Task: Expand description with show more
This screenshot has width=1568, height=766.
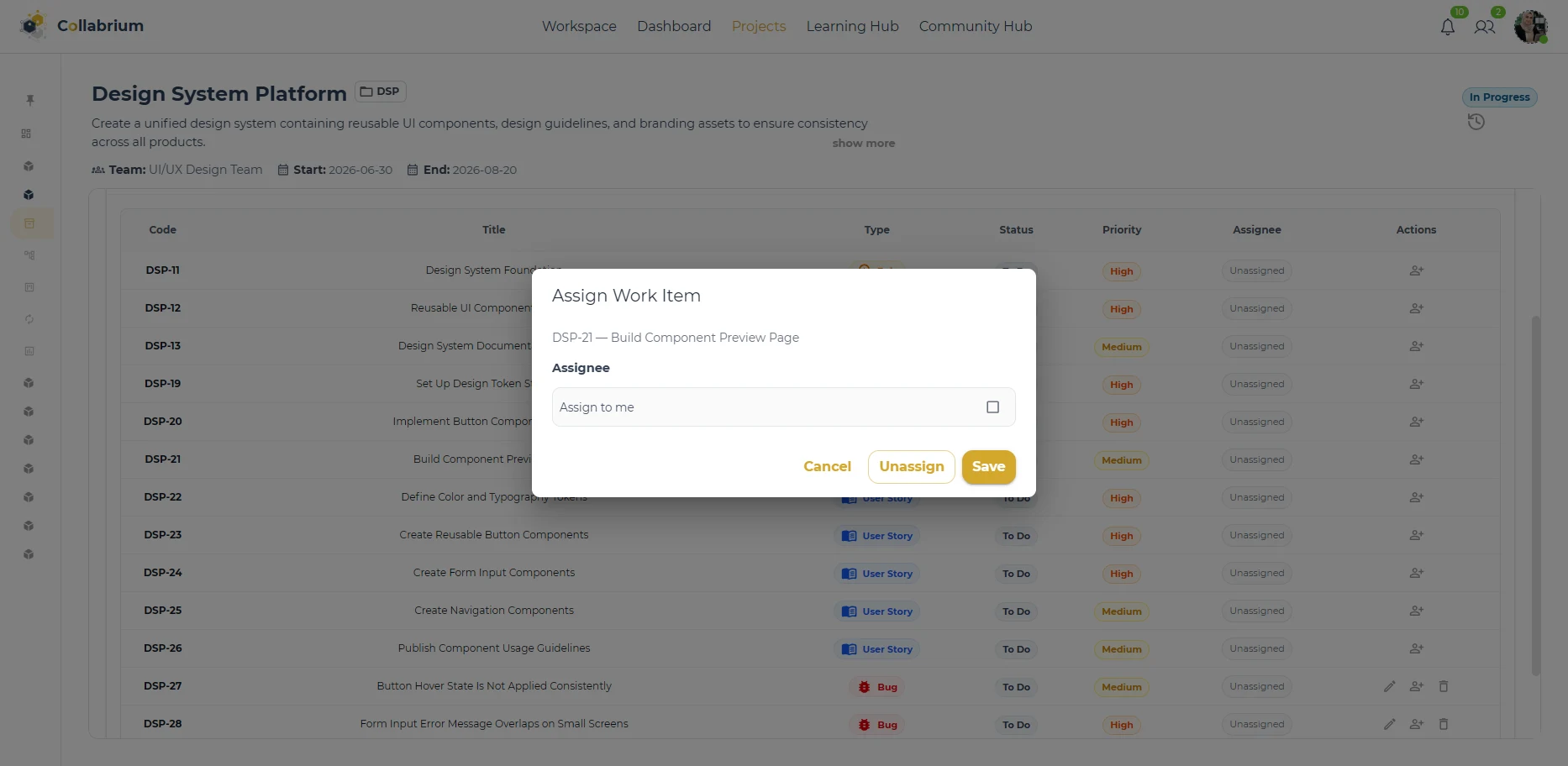Action: coord(864,144)
